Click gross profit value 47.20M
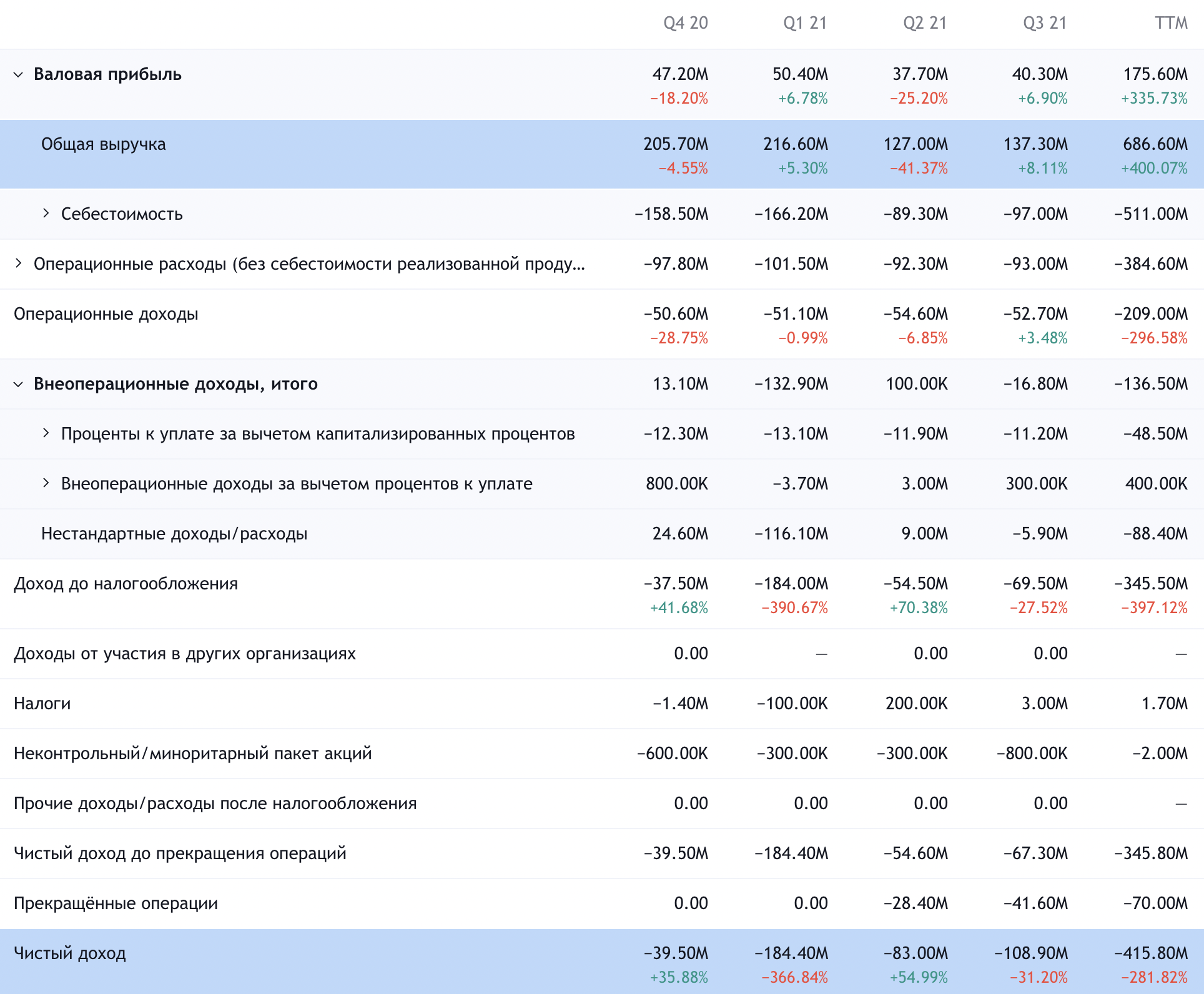This screenshot has width=1204, height=994. point(681,74)
